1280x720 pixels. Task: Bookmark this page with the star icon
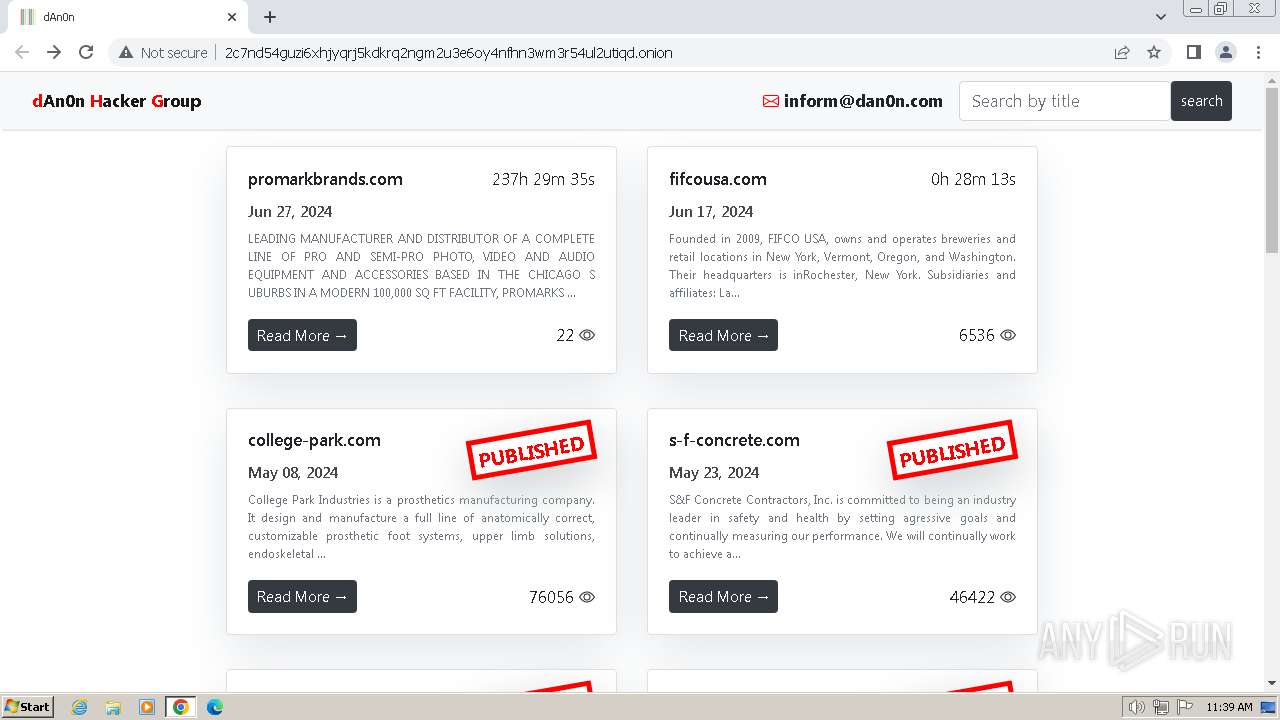(1154, 52)
